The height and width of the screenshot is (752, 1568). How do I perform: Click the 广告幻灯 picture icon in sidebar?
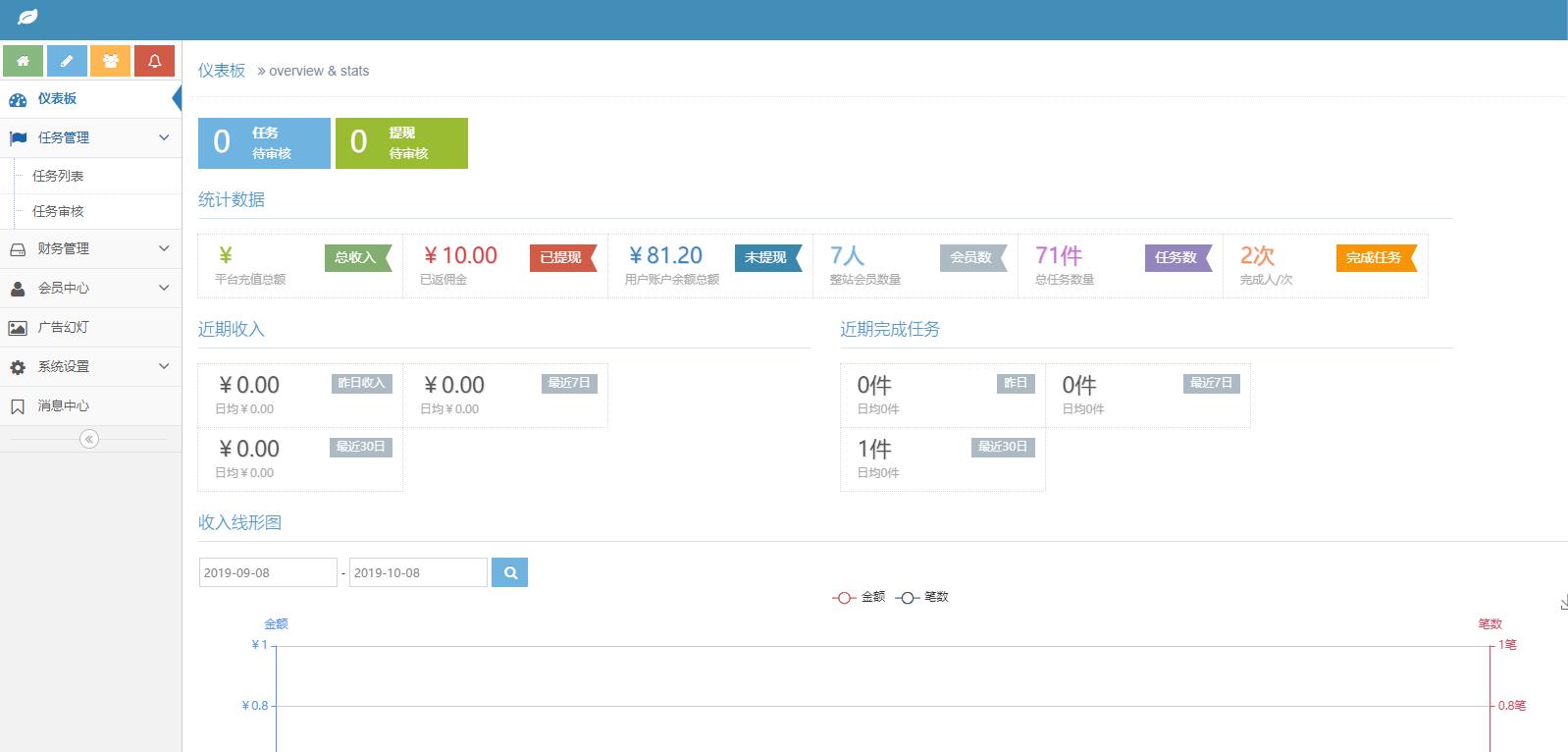pyautogui.click(x=18, y=328)
